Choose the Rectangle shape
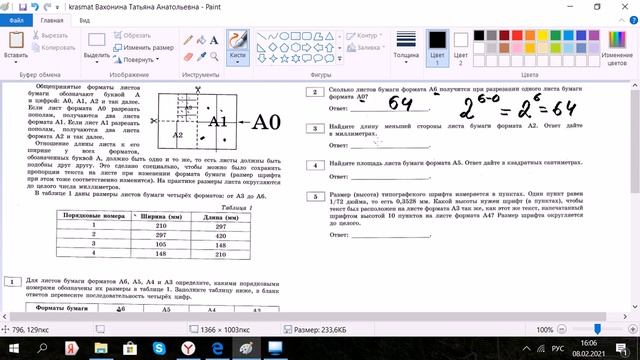640x360 pixels. (x=296, y=36)
